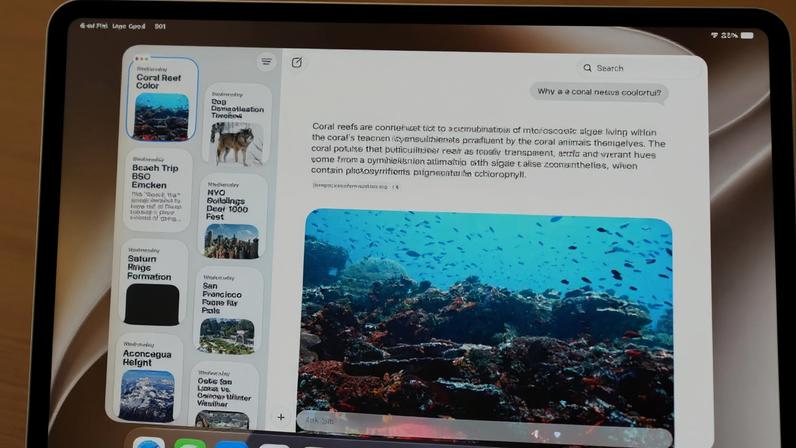Launch the green dock app icon
796x448 pixels.
189,443
